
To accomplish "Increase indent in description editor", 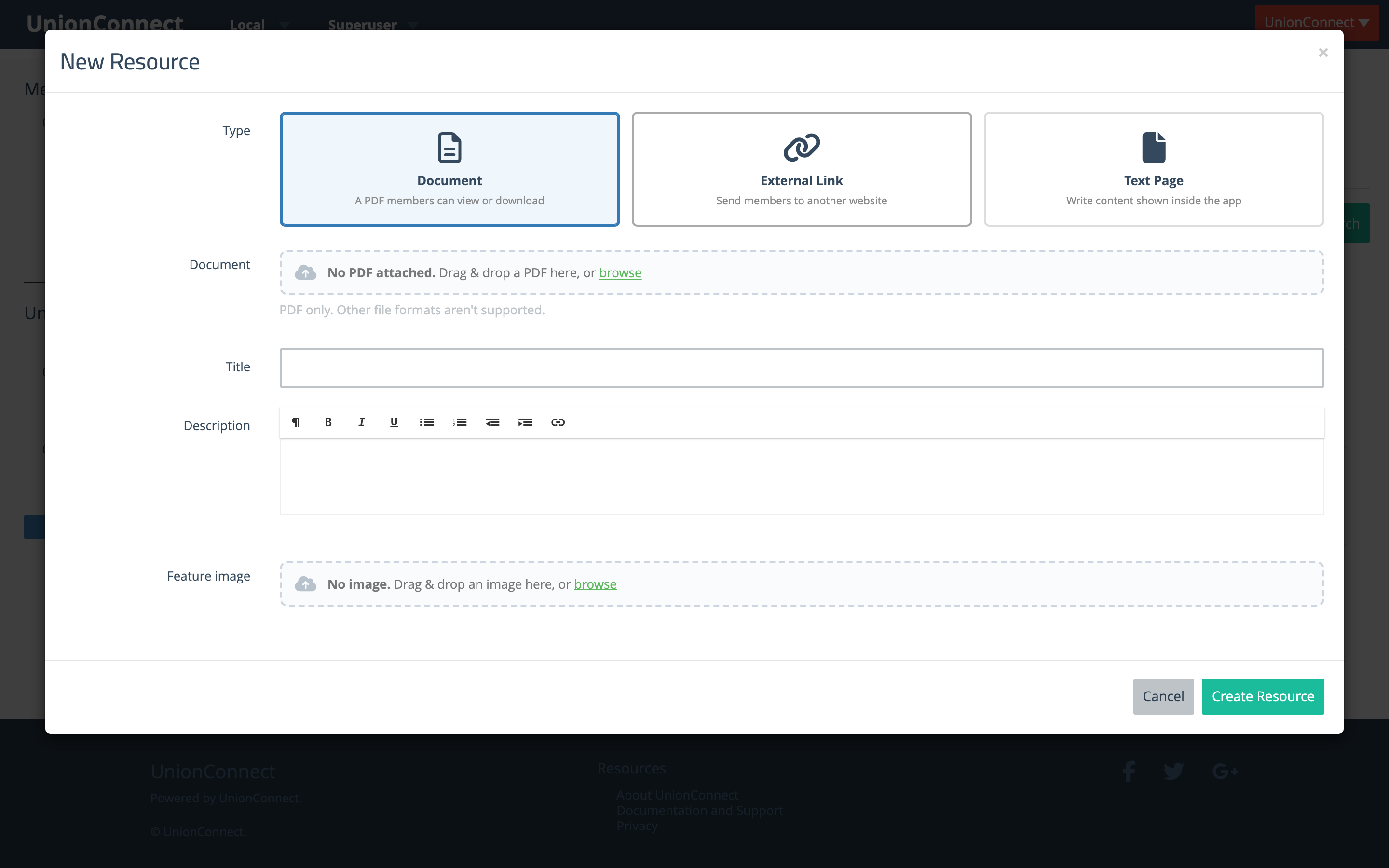I will (x=525, y=422).
